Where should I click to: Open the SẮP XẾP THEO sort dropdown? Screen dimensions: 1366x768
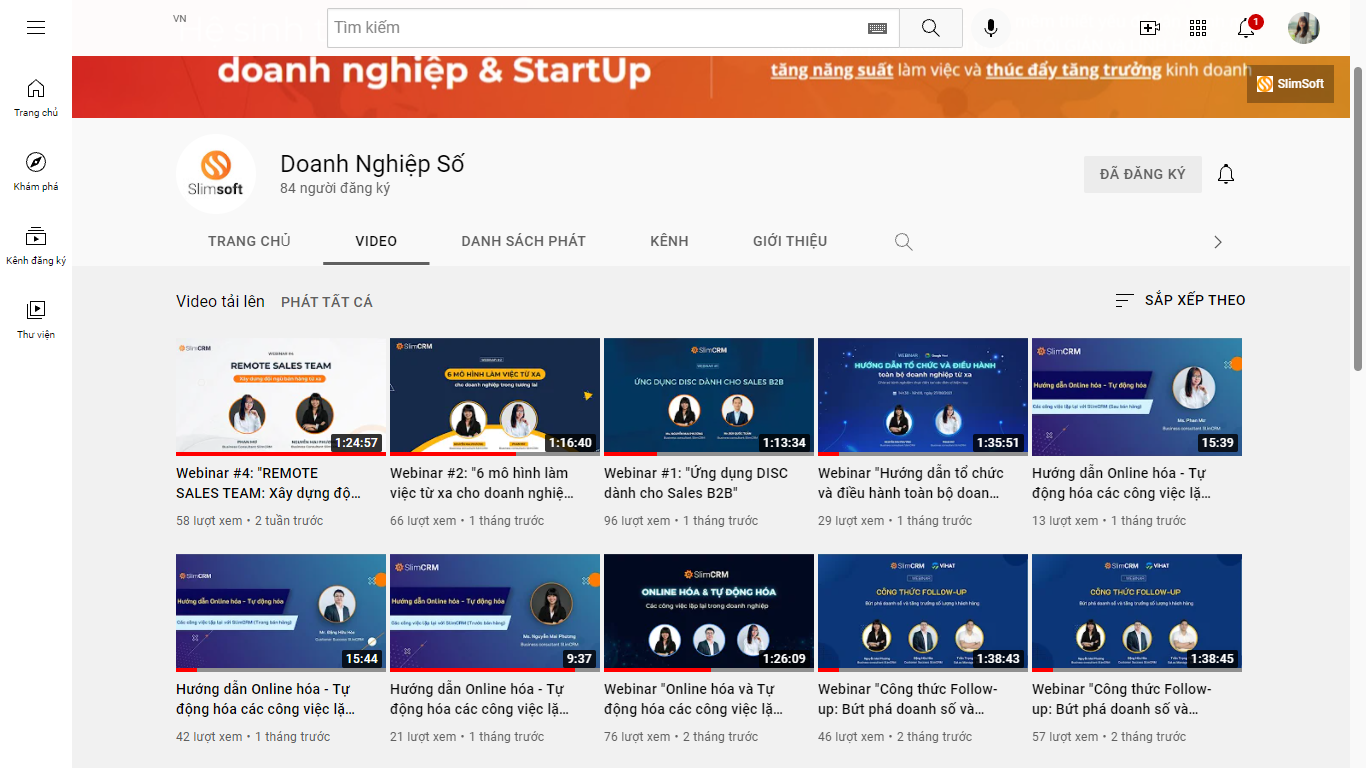[1180, 300]
